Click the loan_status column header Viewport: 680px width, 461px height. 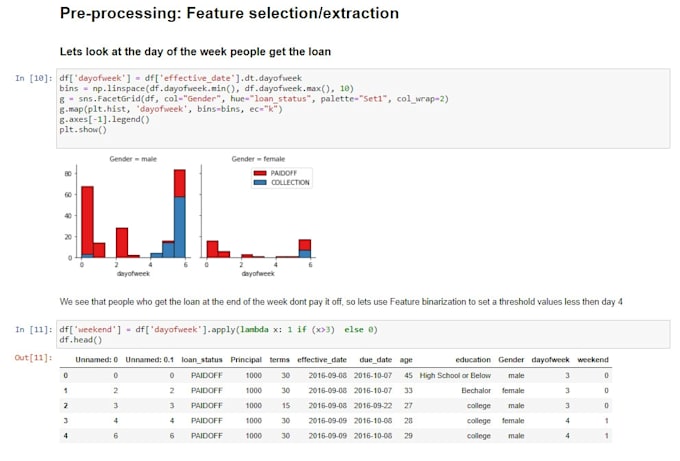click(x=202, y=360)
